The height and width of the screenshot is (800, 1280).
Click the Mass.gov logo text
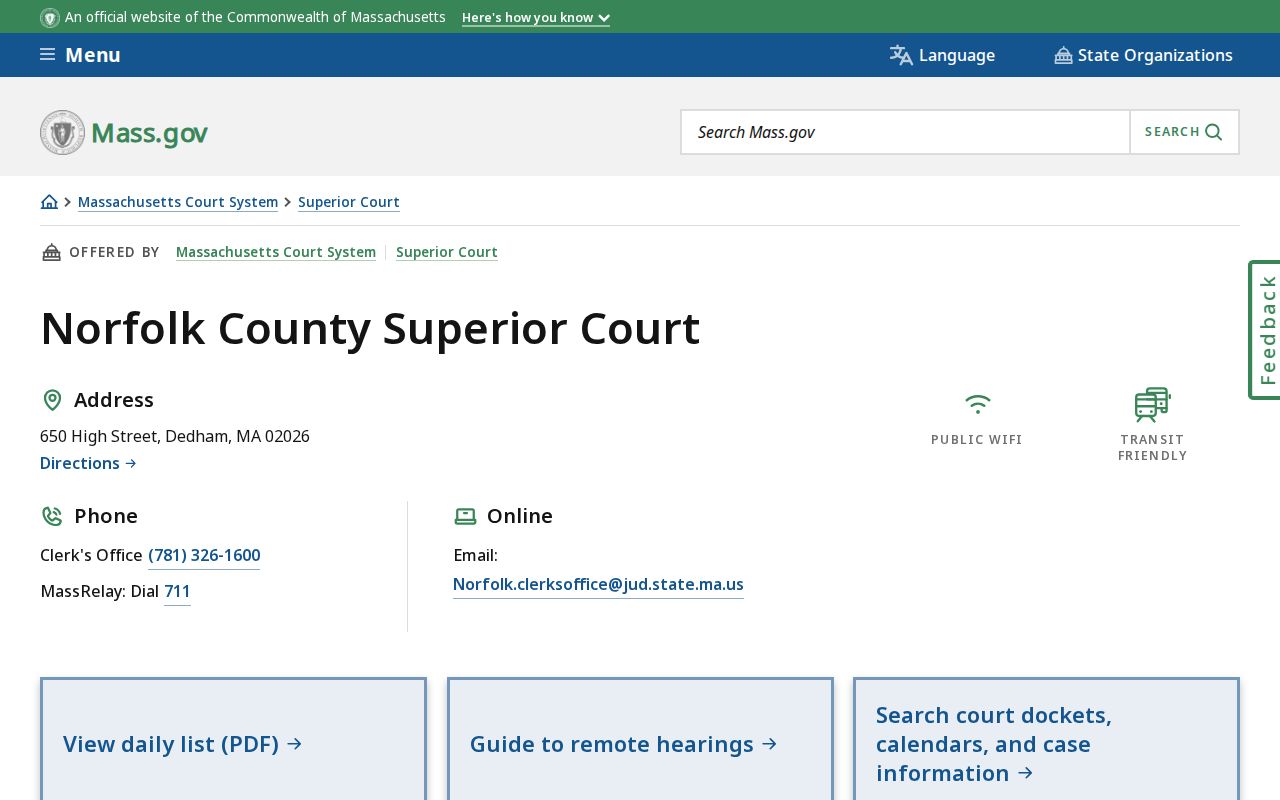(x=150, y=133)
